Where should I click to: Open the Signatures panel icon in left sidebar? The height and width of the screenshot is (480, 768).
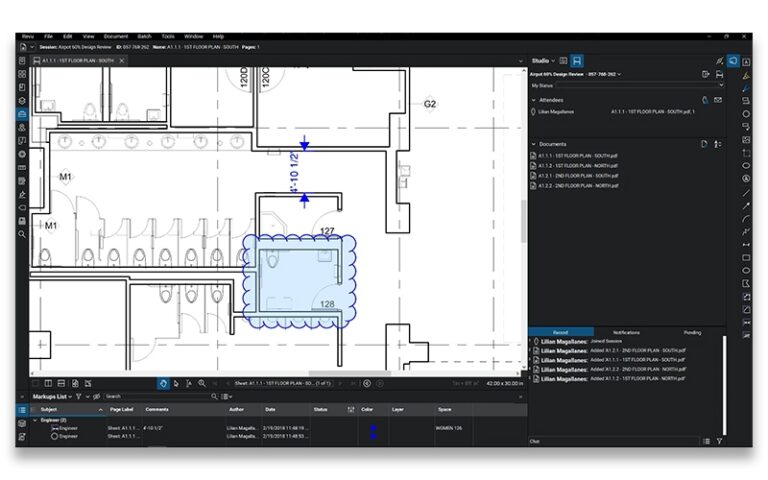22,194
